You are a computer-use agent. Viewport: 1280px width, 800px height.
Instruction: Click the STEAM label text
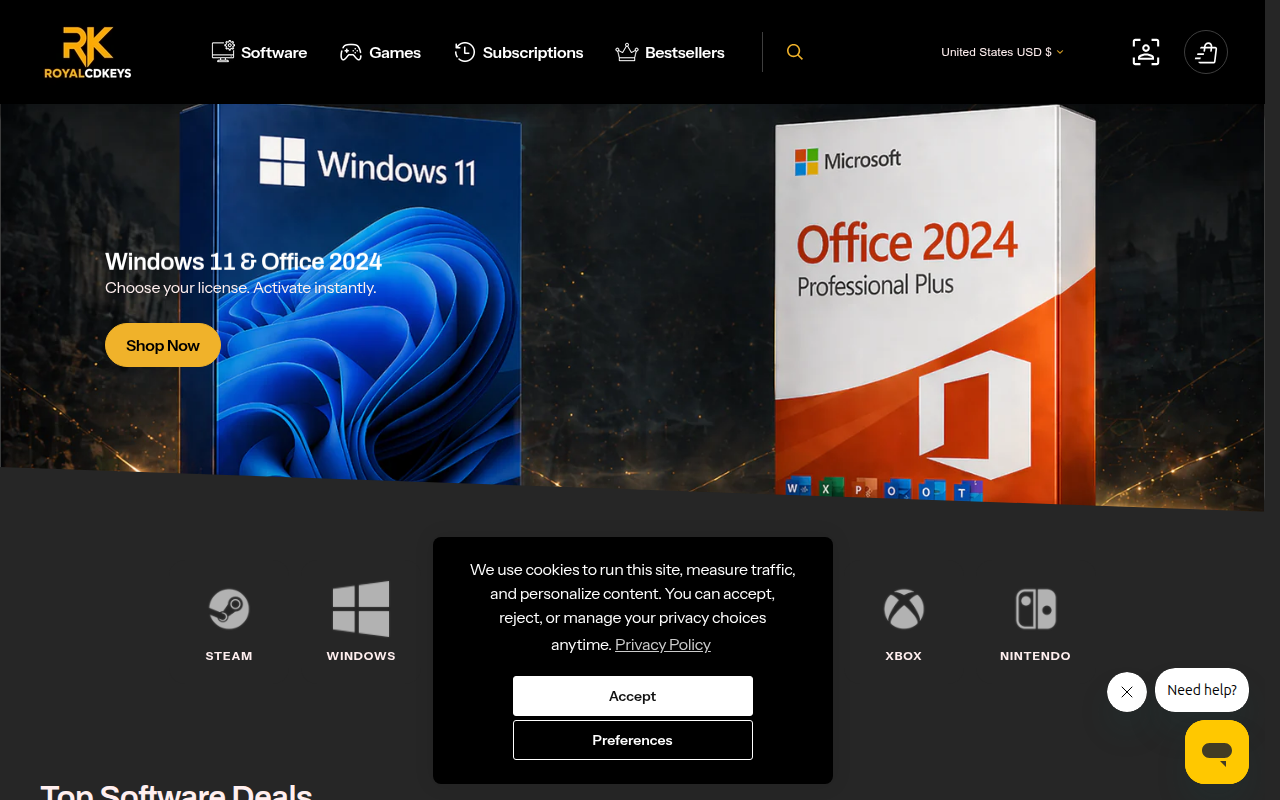[229, 656]
